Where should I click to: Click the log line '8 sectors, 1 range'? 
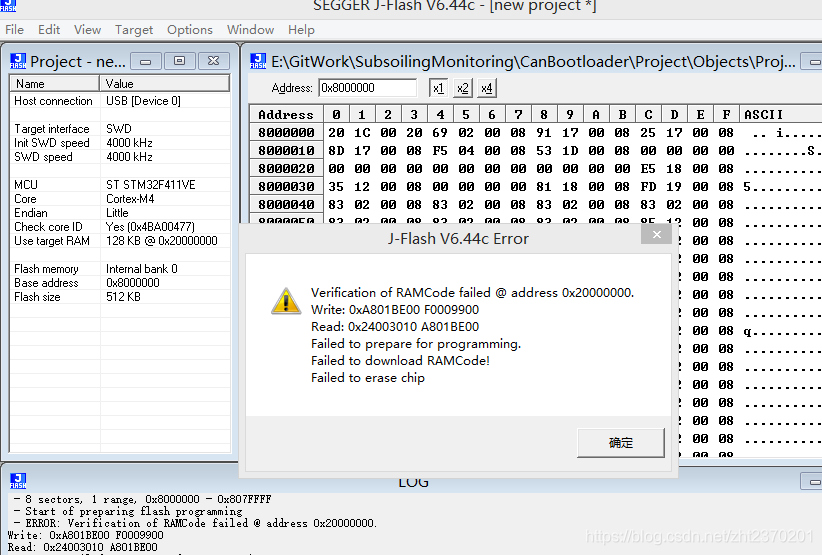[x=143, y=499]
